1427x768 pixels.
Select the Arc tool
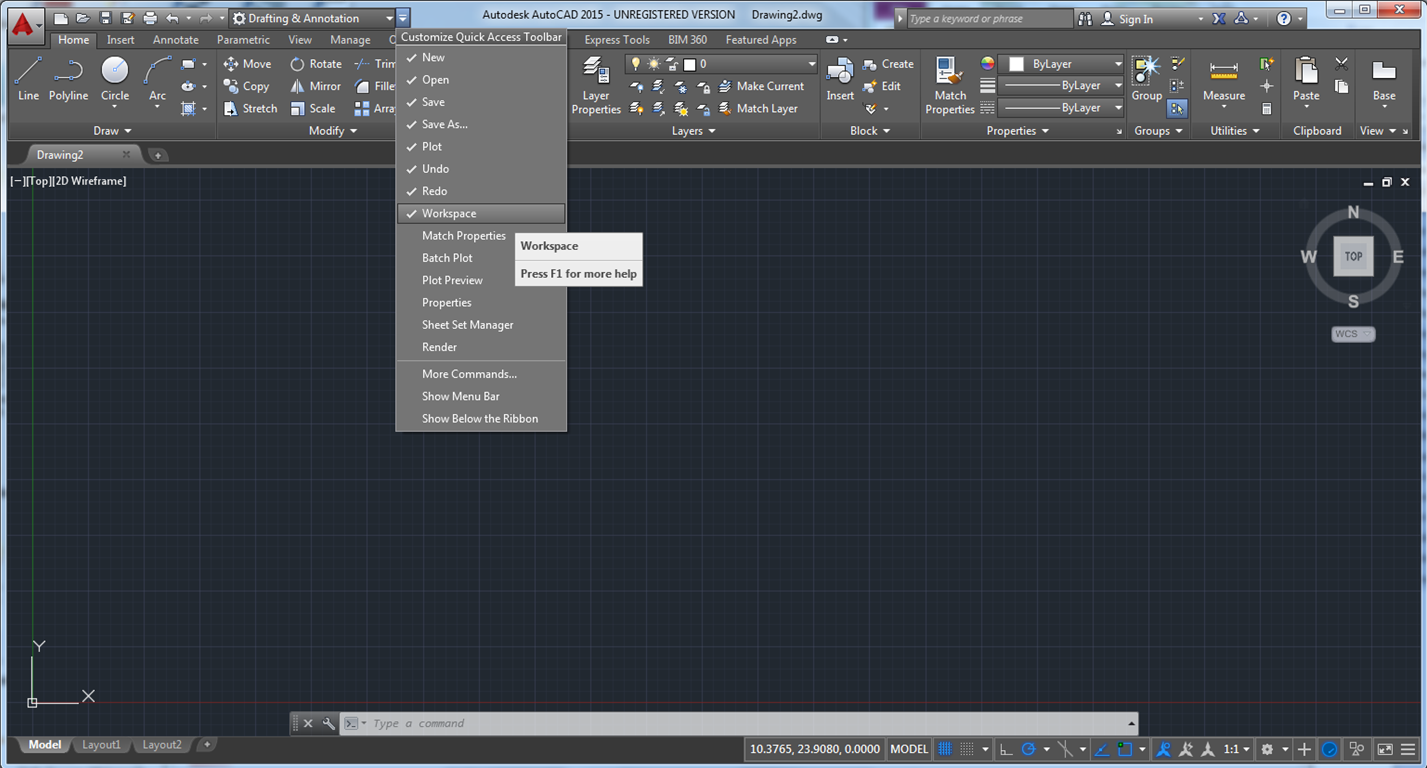[157, 79]
